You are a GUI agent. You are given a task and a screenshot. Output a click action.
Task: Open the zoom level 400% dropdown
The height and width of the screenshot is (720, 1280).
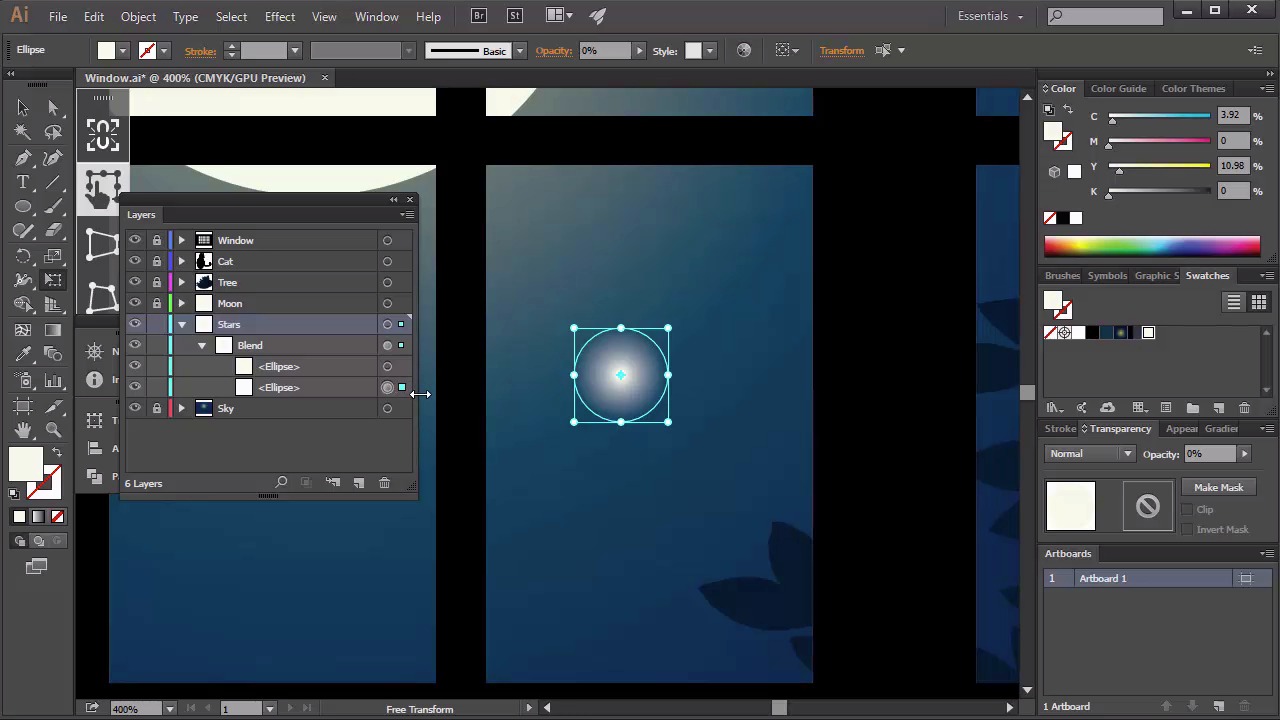tap(169, 709)
